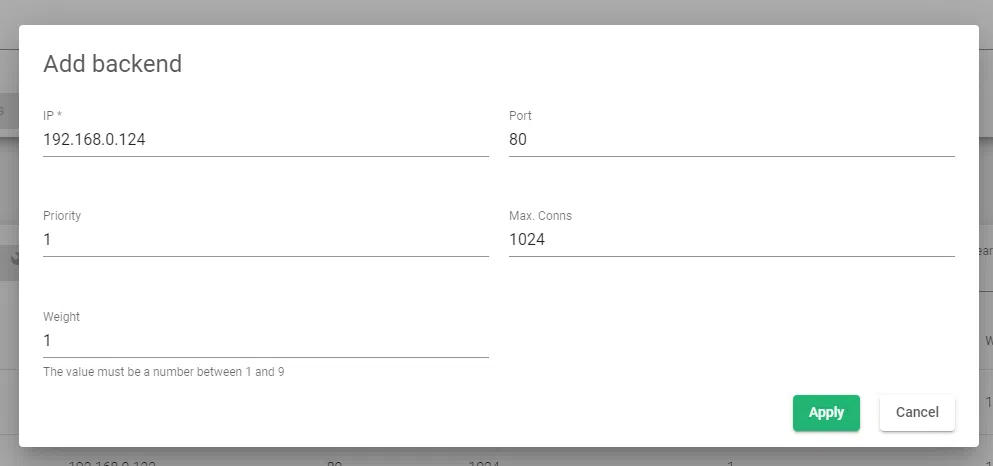Click the "Add backend" dialog title
The height and width of the screenshot is (466, 993).
pyautogui.click(x=113, y=64)
